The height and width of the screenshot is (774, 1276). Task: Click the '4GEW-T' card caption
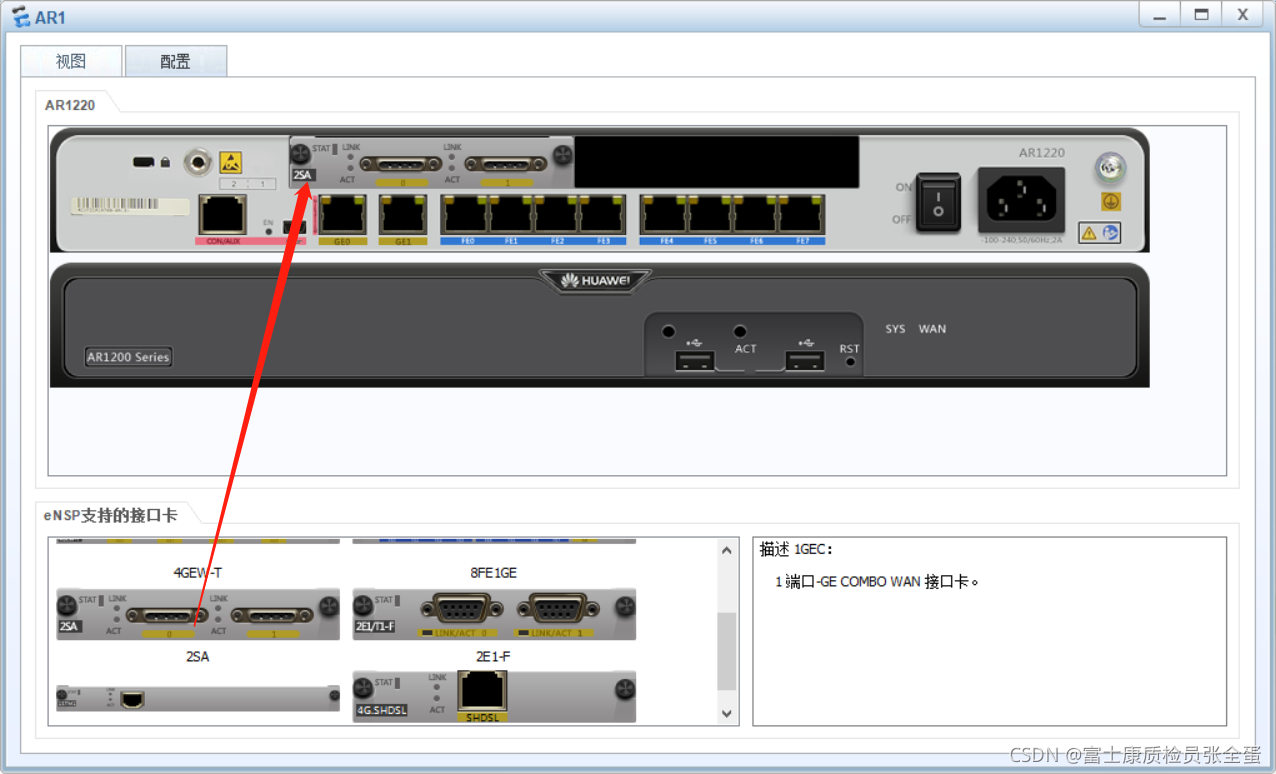(198, 573)
